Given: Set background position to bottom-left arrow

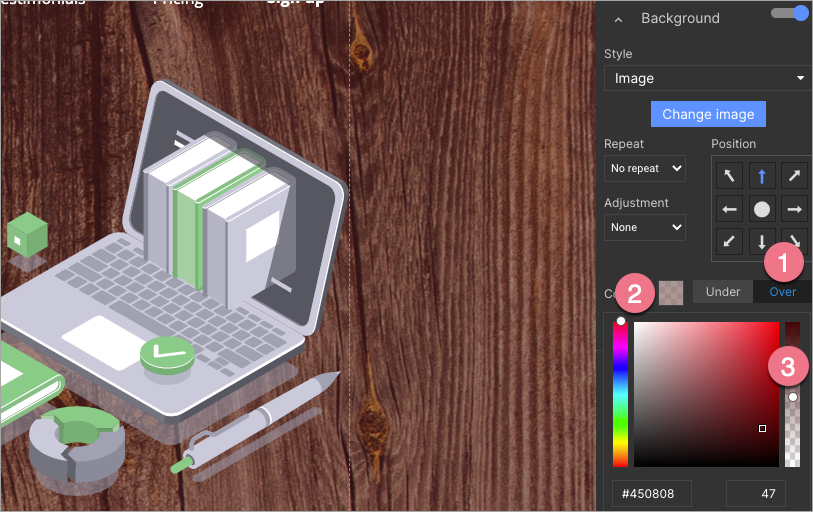Looking at the screenshot, I should 729,241.
